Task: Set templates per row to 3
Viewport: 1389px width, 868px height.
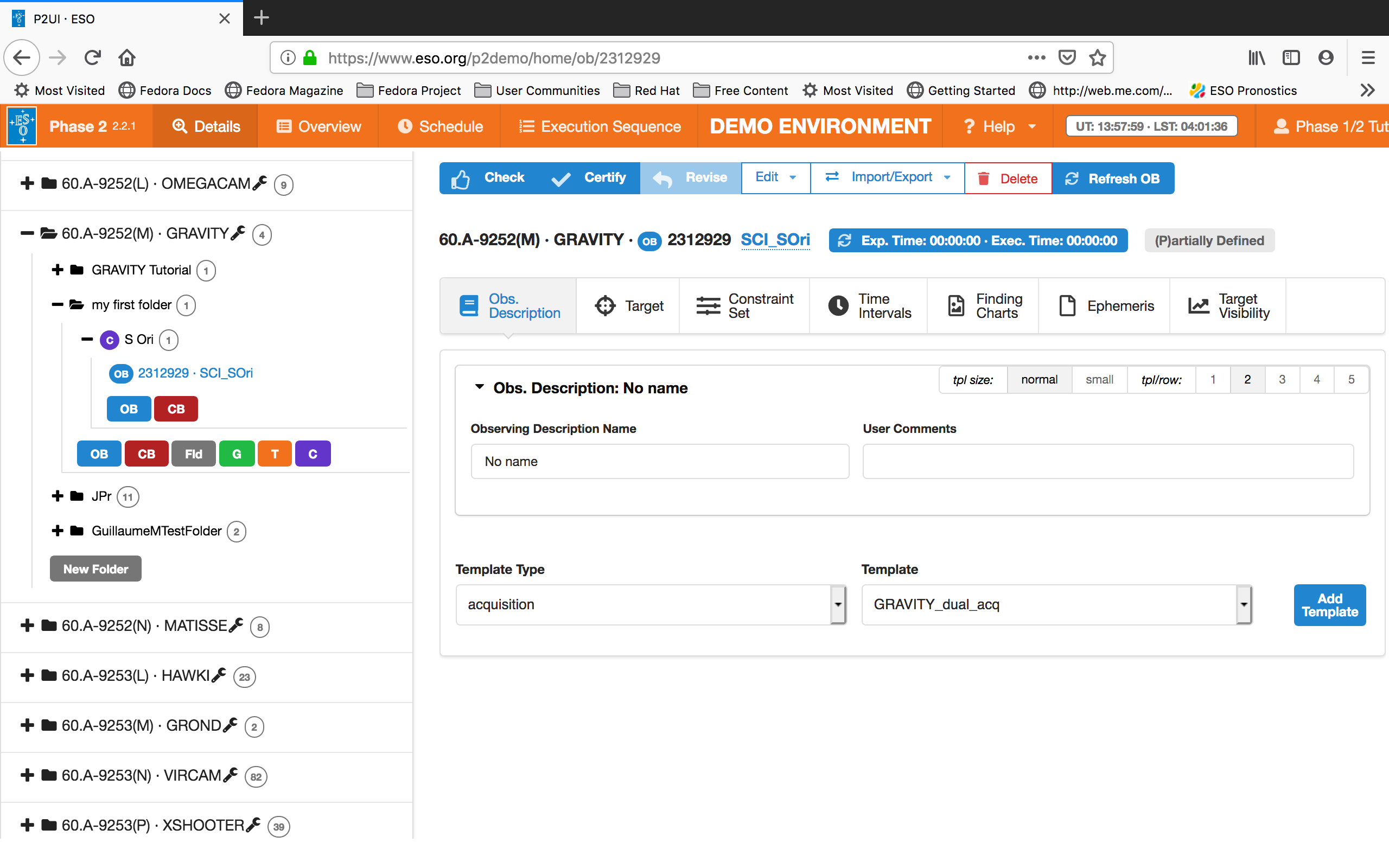Action: click(1282, 379)
